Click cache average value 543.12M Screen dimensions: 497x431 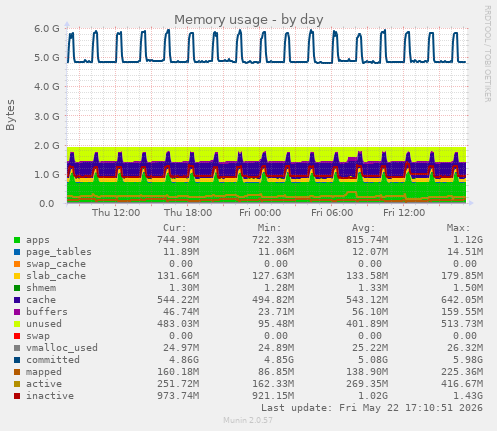coord(367,300)
